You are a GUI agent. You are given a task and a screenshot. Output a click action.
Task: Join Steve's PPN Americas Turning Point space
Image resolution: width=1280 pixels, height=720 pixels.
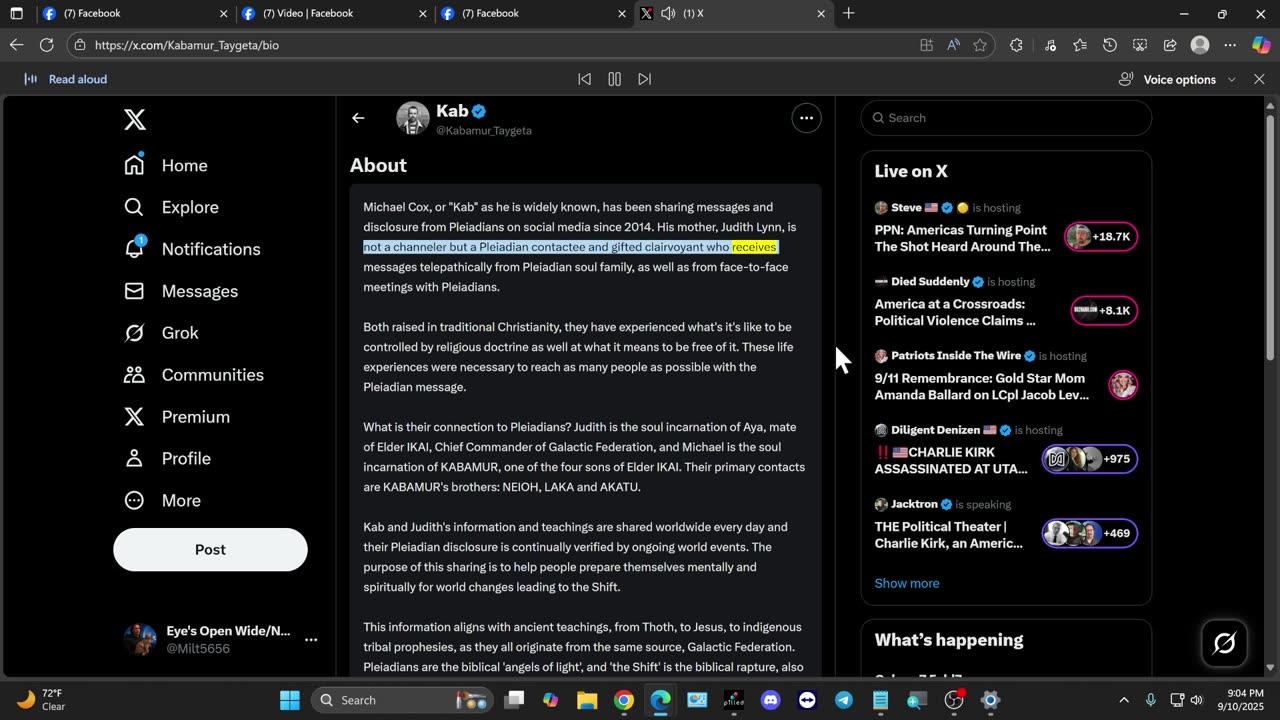point(1006,229)
